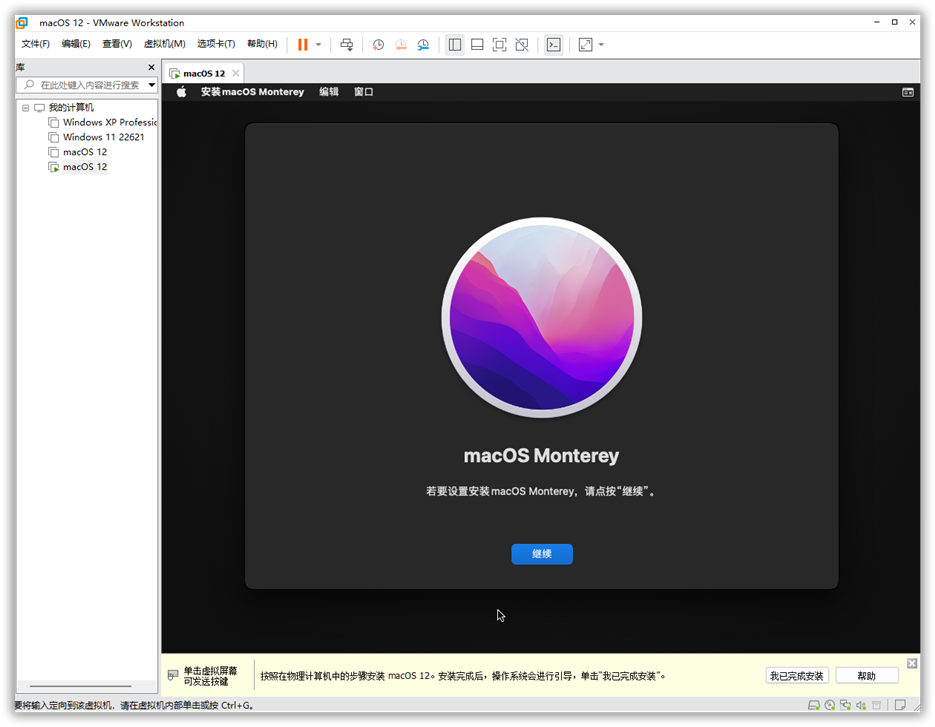Toggle the thumbnail bar view

click(477, 45)
